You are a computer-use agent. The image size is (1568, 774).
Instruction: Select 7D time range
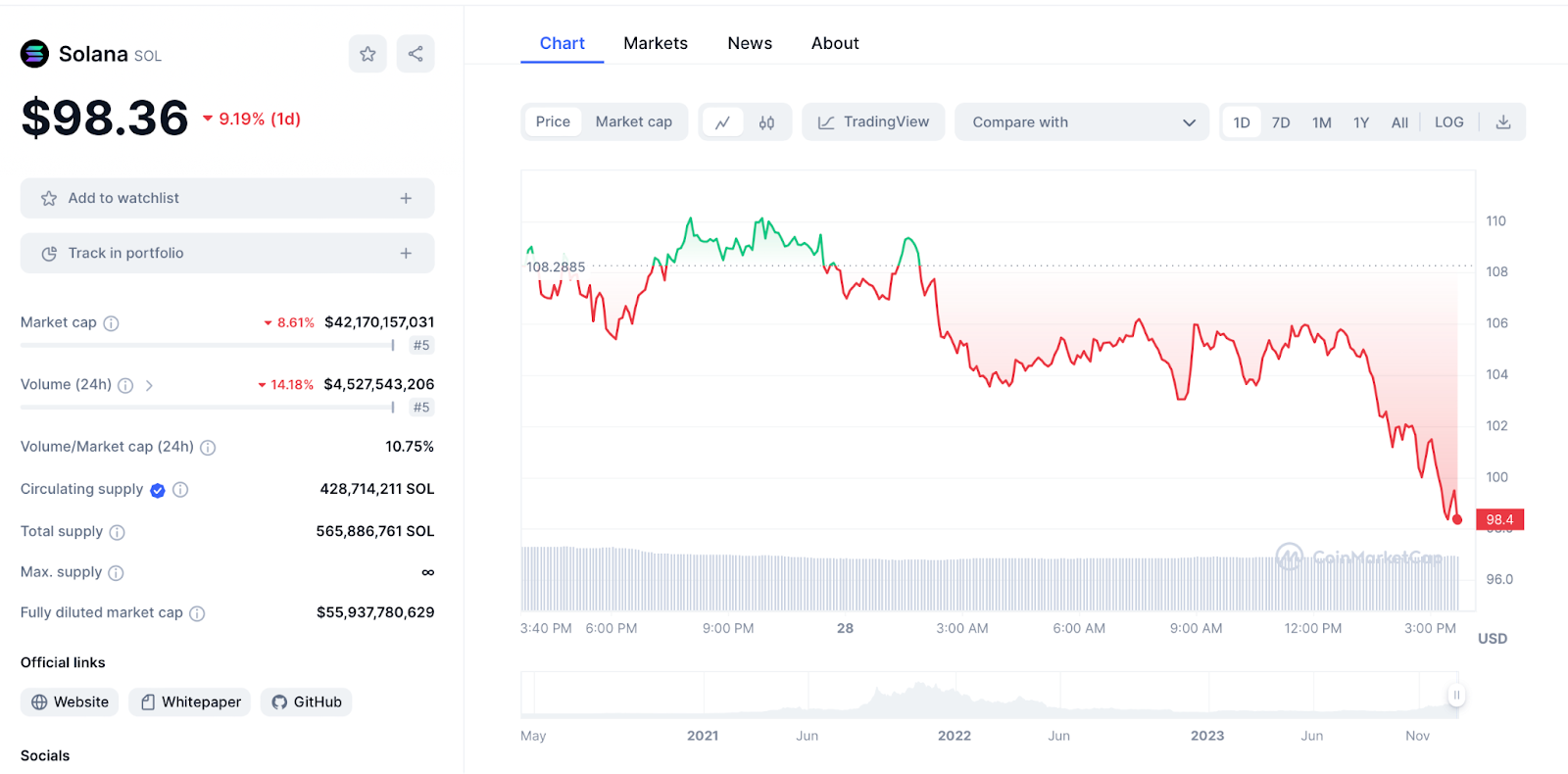tap(1281, 122)
